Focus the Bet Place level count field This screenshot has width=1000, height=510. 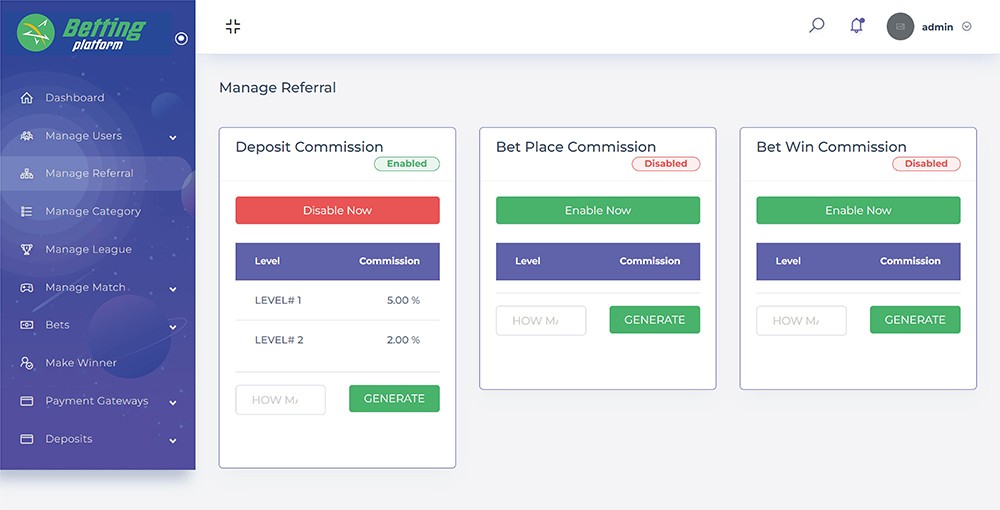click(541, 321)
